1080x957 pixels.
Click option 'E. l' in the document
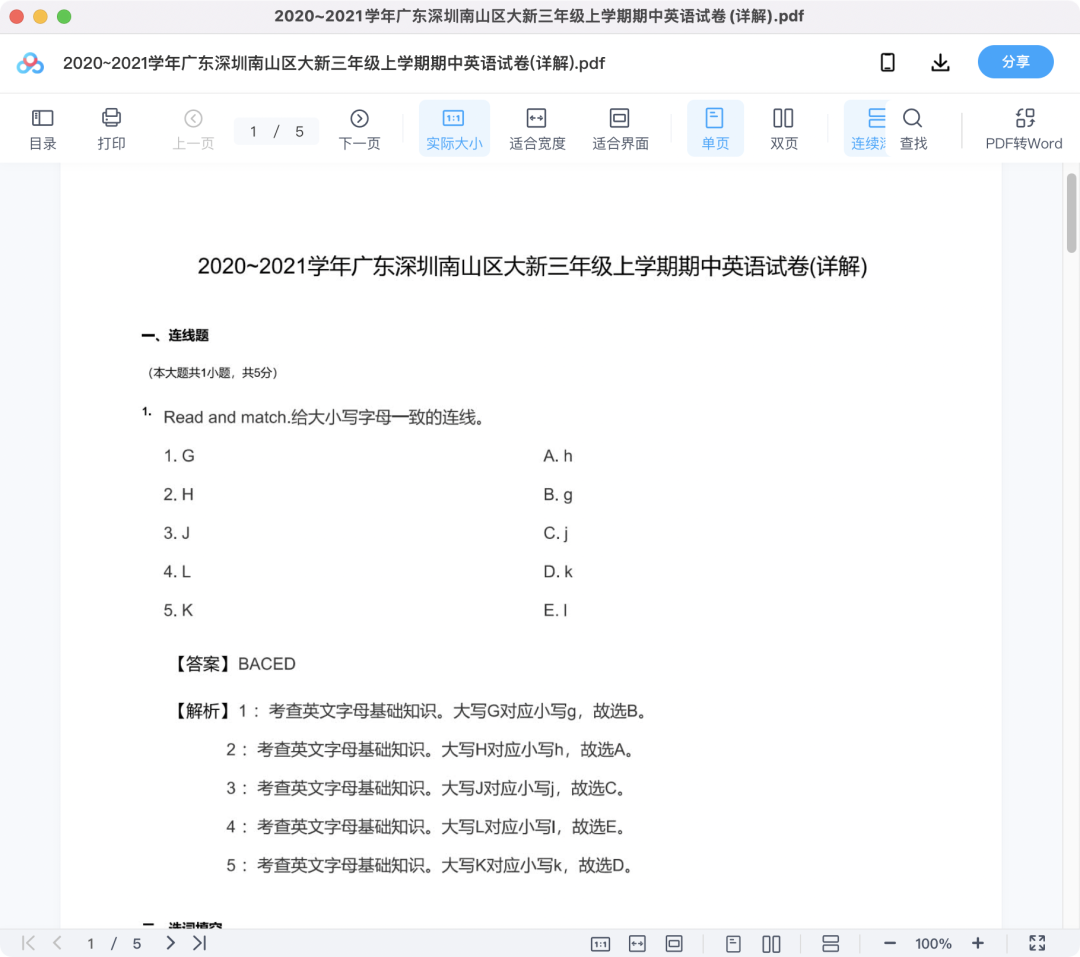click(555, 610)
